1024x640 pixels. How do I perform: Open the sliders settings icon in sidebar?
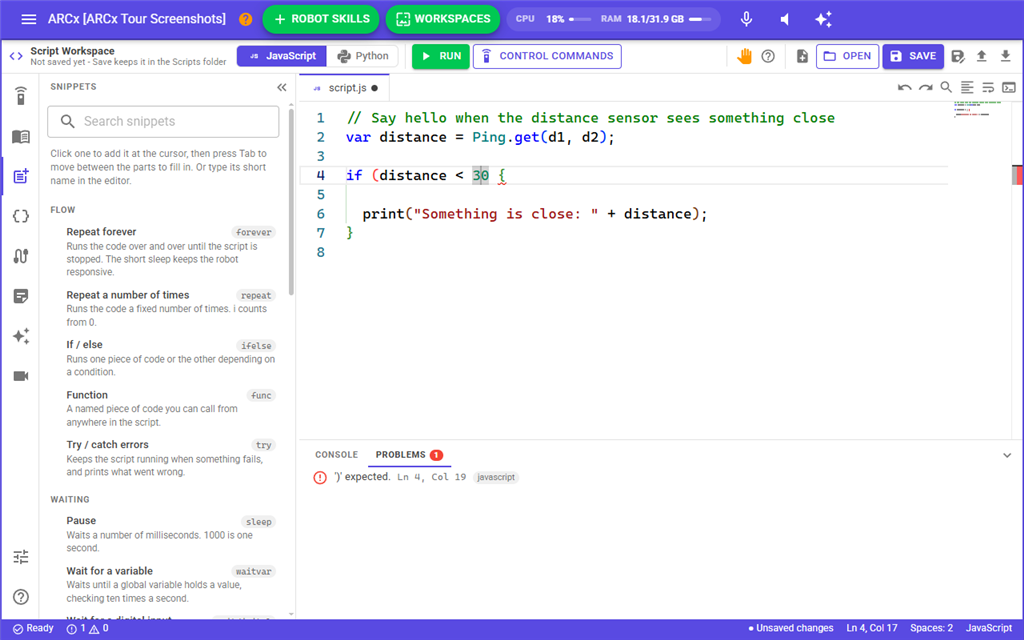[21, 557]
